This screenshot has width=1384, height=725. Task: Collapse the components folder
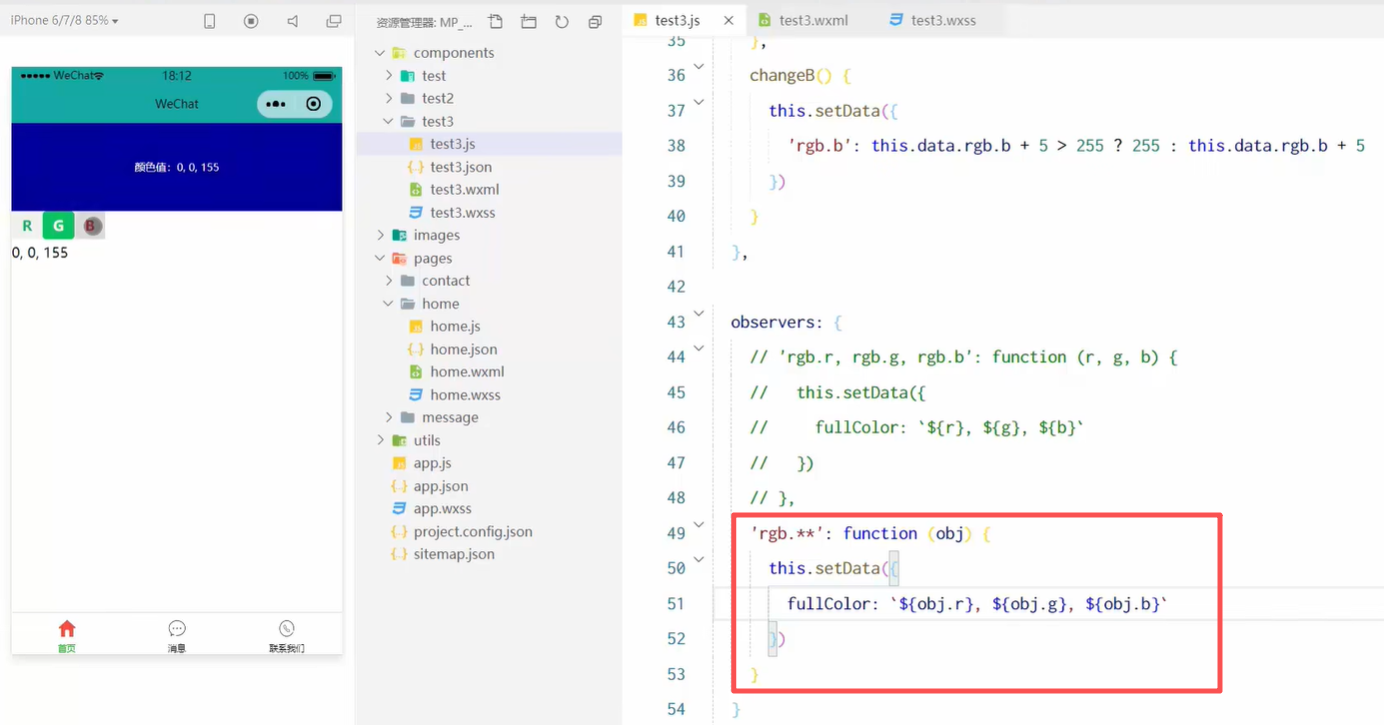(380, 53)
